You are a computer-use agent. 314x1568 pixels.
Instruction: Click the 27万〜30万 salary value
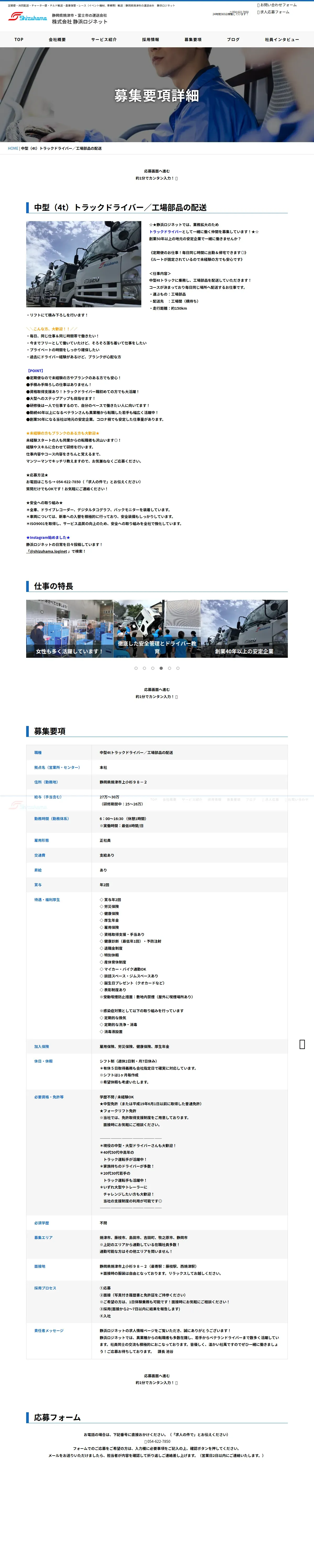110,797
